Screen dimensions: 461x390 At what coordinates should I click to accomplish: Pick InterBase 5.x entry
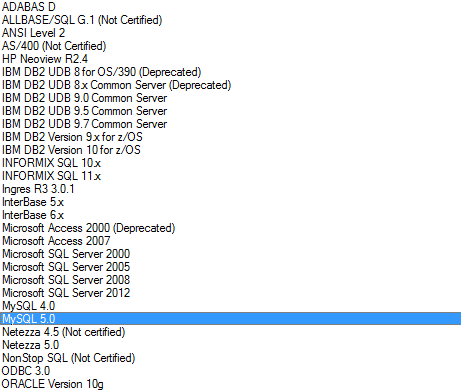[x=33, y=202]
